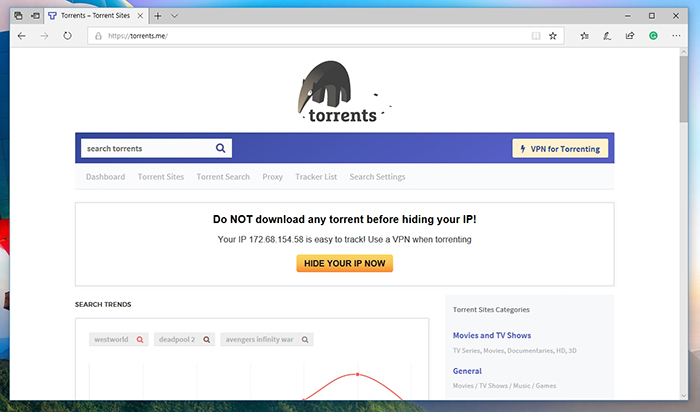Click the text 'Movies / TV Shows / Music / Games'

pyautogui.click(x=504, y=386)
